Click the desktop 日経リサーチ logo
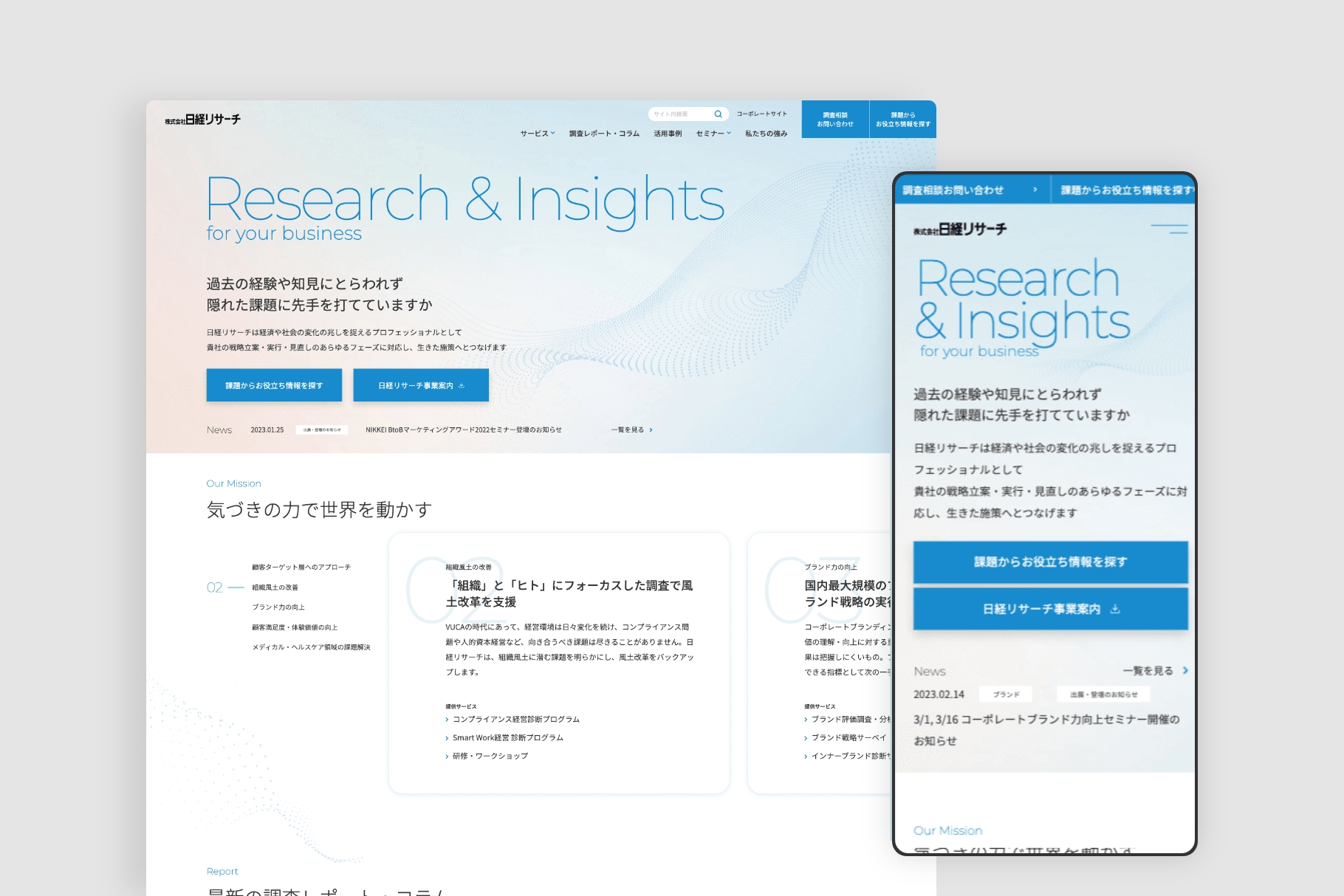This screenshot has height=896, width=1344. click(203, 120)
